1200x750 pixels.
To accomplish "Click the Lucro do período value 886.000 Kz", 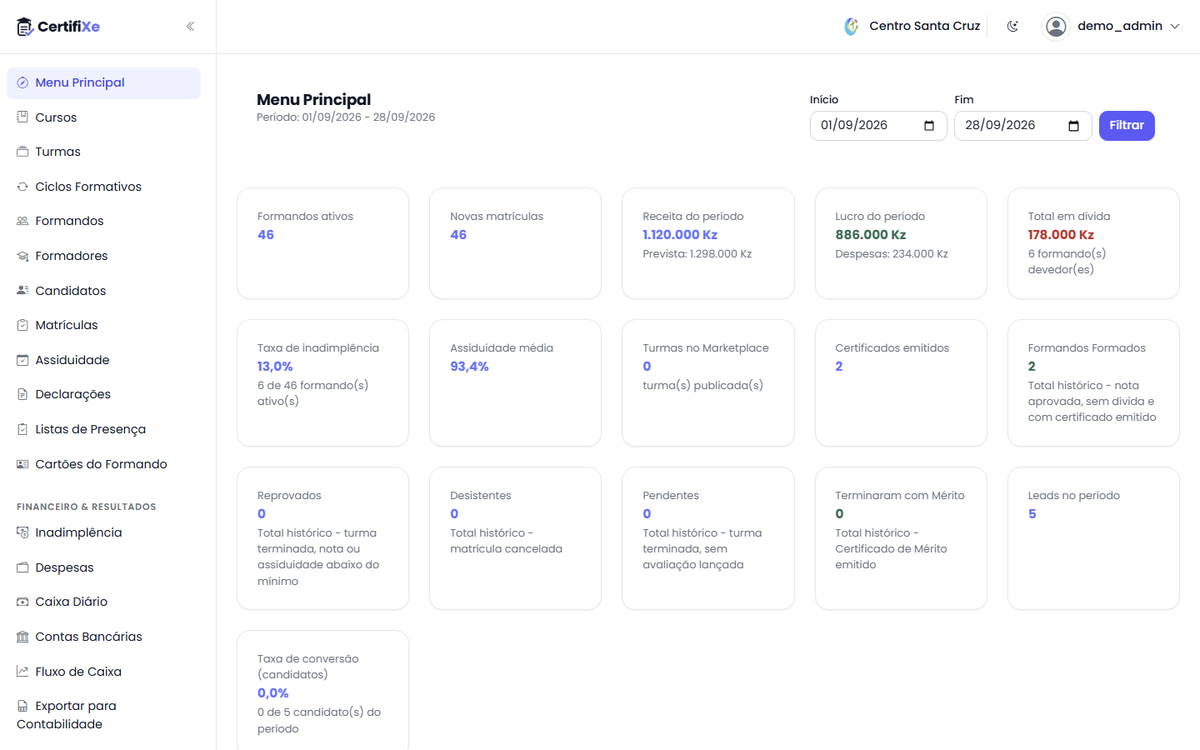I will (x=871, y=235).
